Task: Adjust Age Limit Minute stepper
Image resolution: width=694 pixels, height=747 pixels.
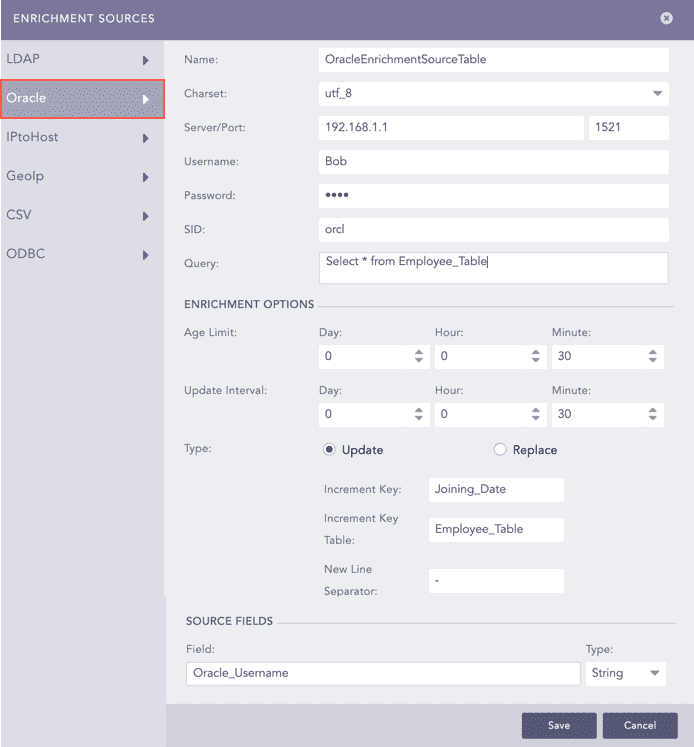Action: [x=652, y=356]
